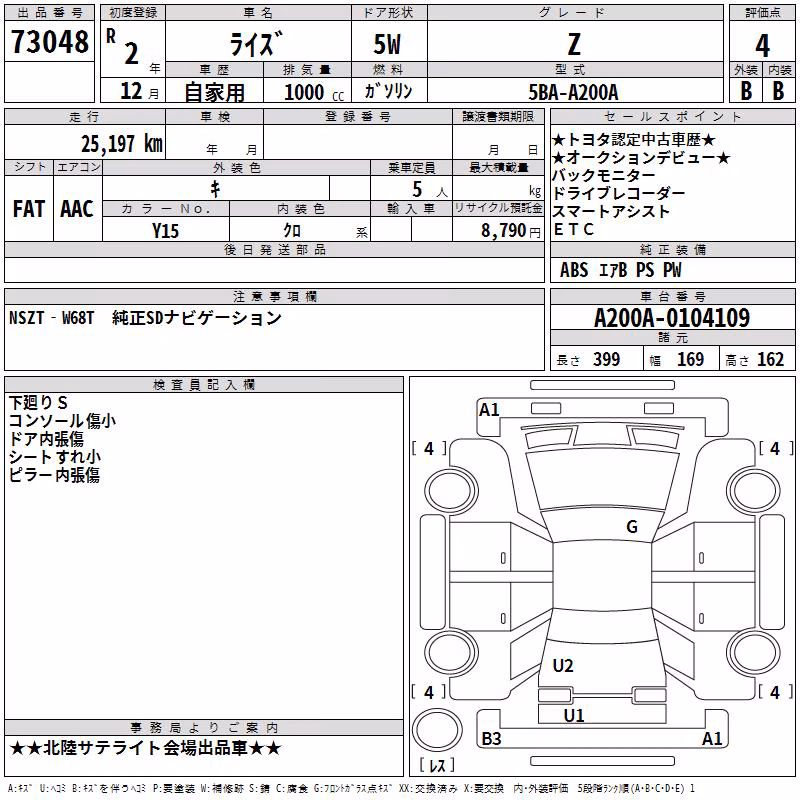Click inspector note 下廻りS
Screen dimensions: 800x800
tap(38, 403)
